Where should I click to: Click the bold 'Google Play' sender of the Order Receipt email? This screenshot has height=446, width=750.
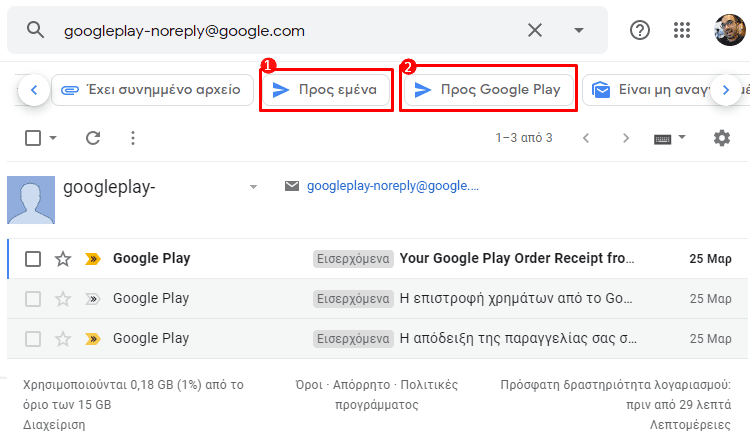pyautogui.click(x=152, y=258)
